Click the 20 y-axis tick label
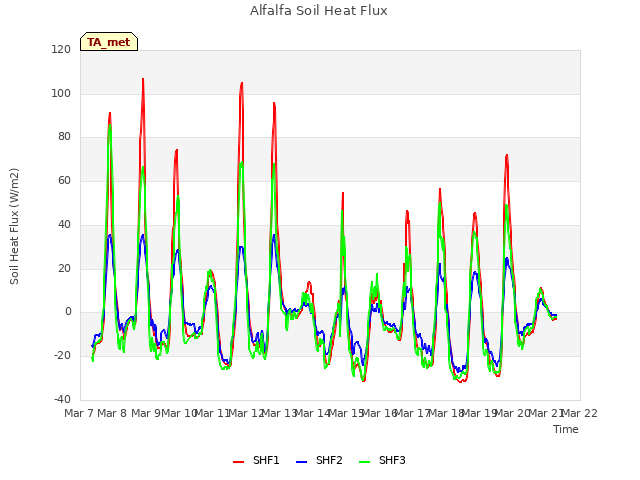This screenshot has width=640, height=480. 64,269
